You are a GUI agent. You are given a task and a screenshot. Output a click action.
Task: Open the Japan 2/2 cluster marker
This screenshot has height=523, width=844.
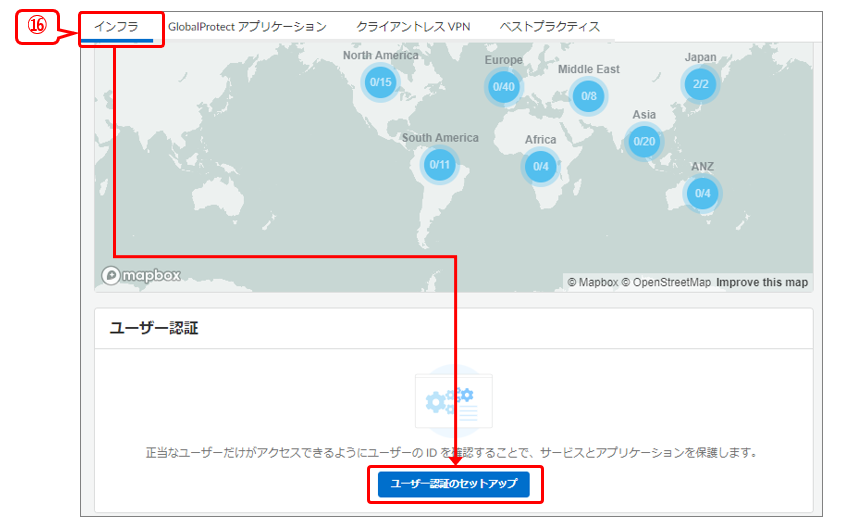(x=701, y=84)
